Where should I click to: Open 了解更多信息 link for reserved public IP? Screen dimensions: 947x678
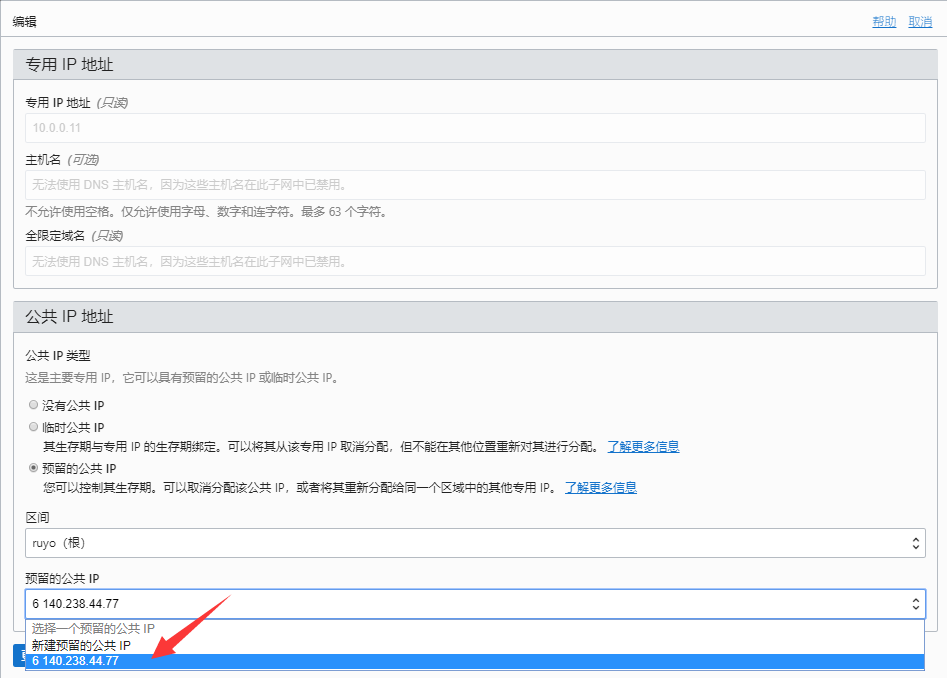pyautogui.click(x=601, y=488)
